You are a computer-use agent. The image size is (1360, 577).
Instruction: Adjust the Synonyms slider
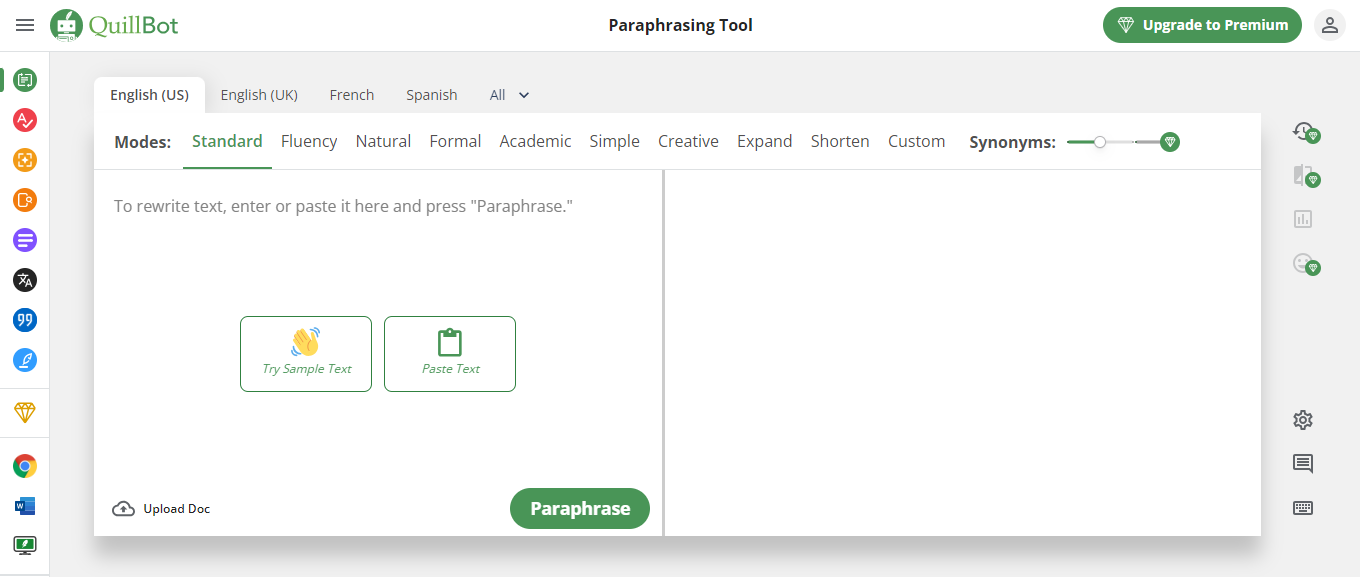click(1101, 142)
